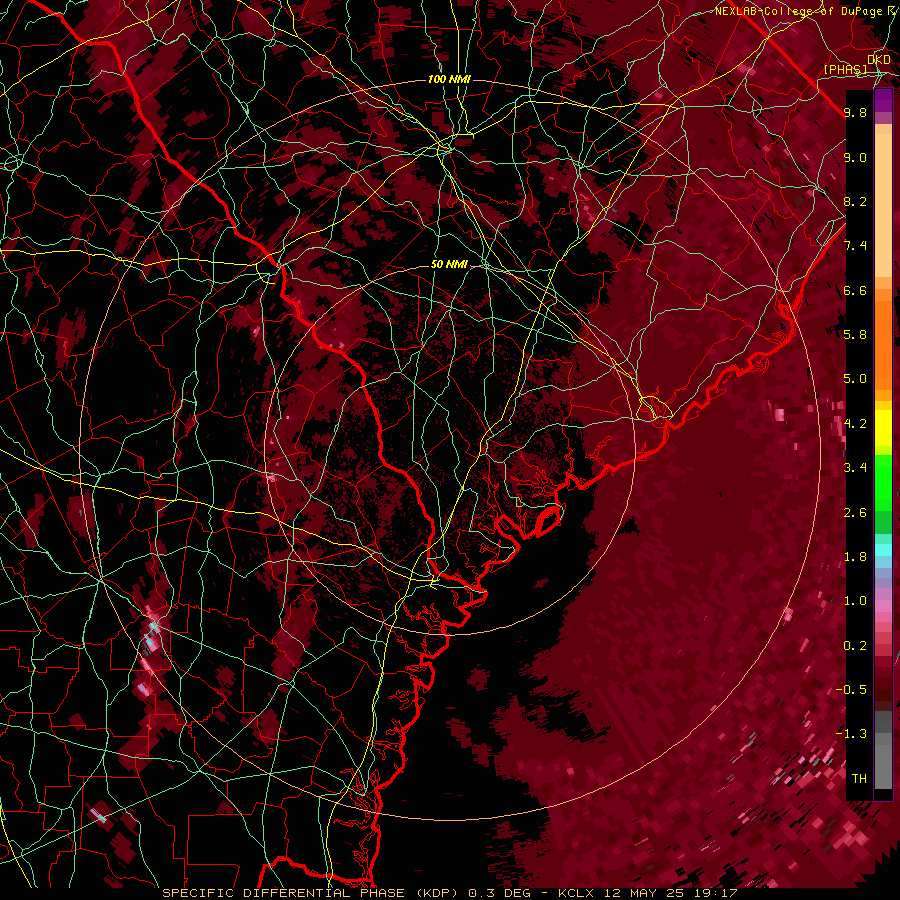Click the 5.8 value on the color scale
This screenshot has height=900, width=900.
click(855, 335)
